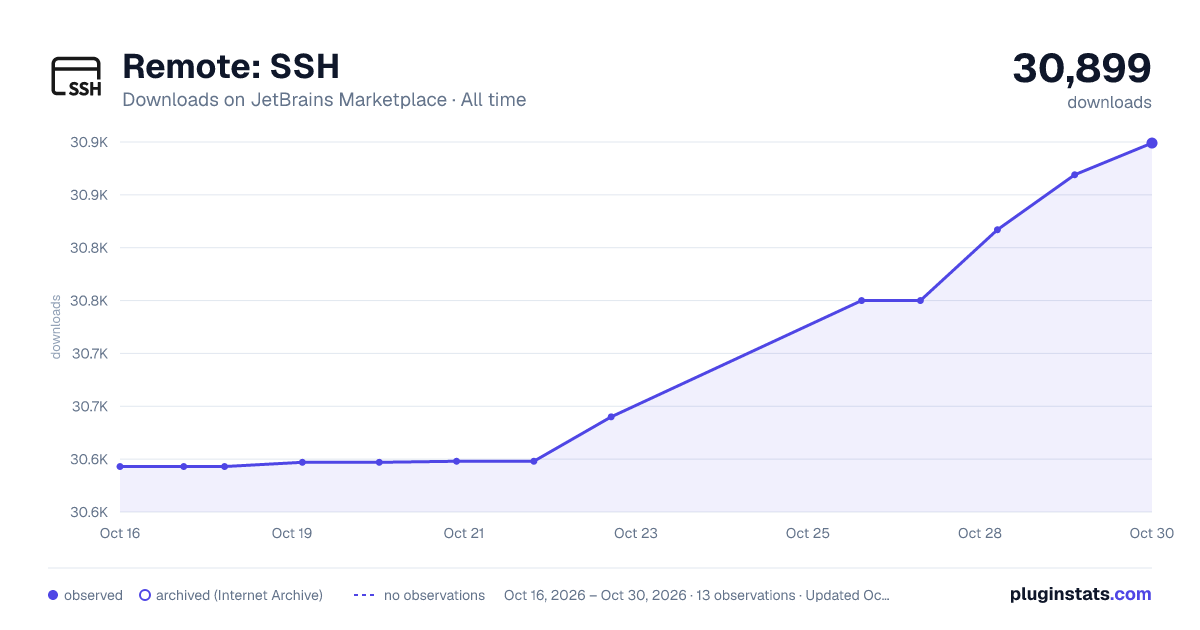Click the 30,899 downloads total
The height and width of the screenshot is (630, 1200).
[1082, 68]
